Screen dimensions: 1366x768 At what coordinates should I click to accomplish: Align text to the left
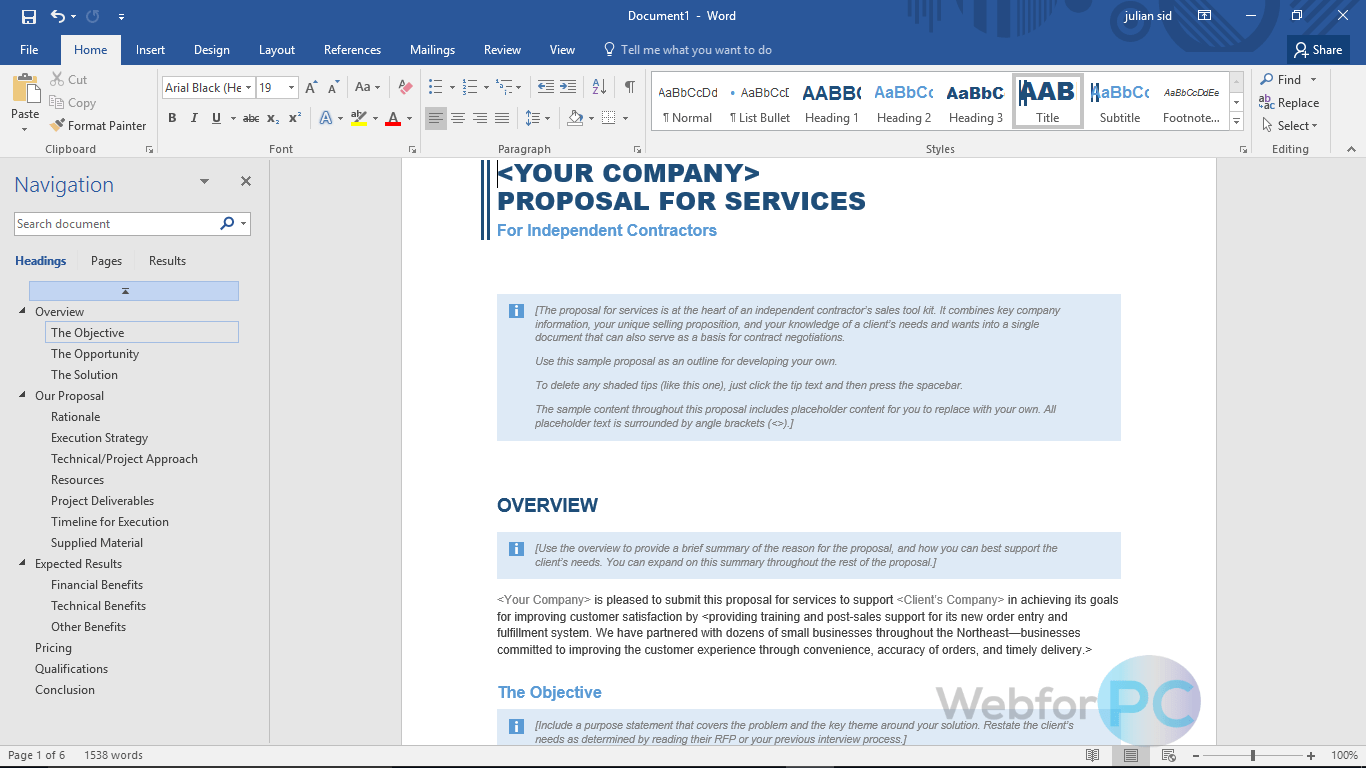coord(436,118)
